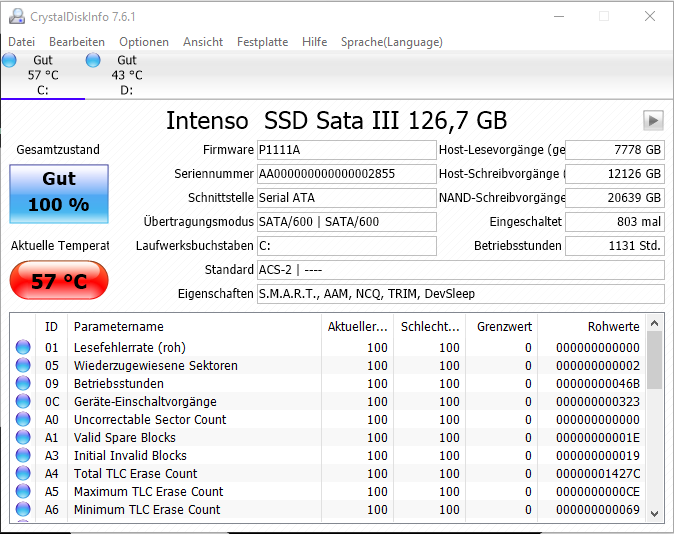Select drive C: tab showing 57 °C
Screen dimensions: 674x534
click(x=43, y=75)
